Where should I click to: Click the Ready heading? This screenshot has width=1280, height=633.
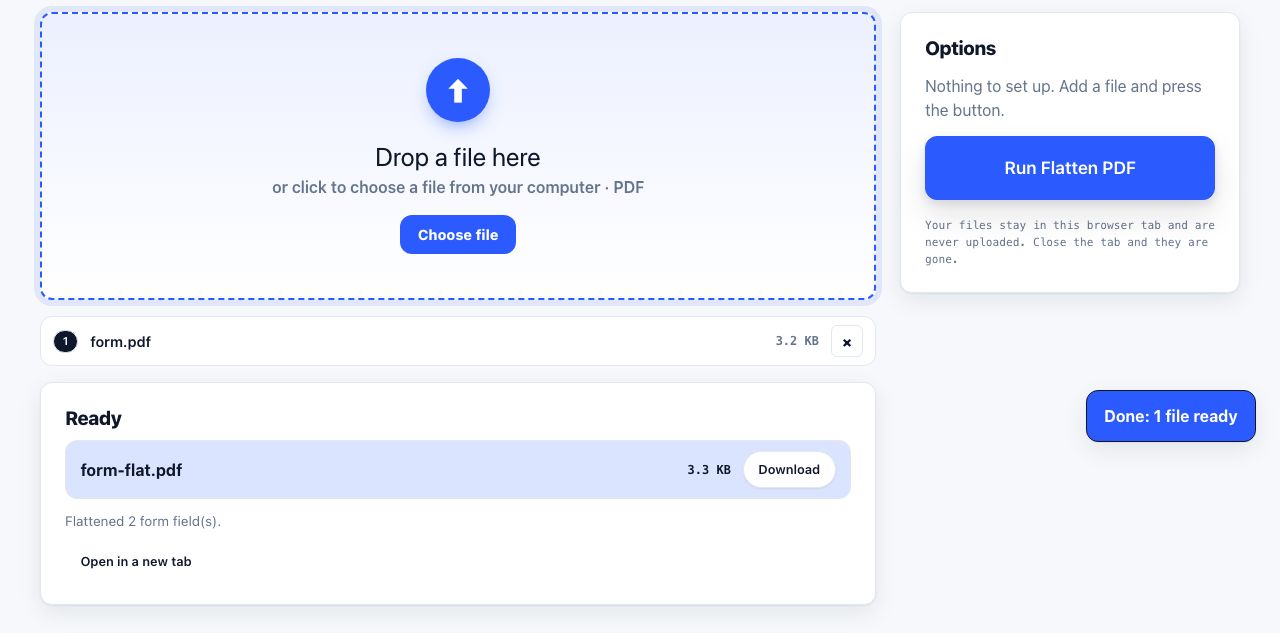94,419
